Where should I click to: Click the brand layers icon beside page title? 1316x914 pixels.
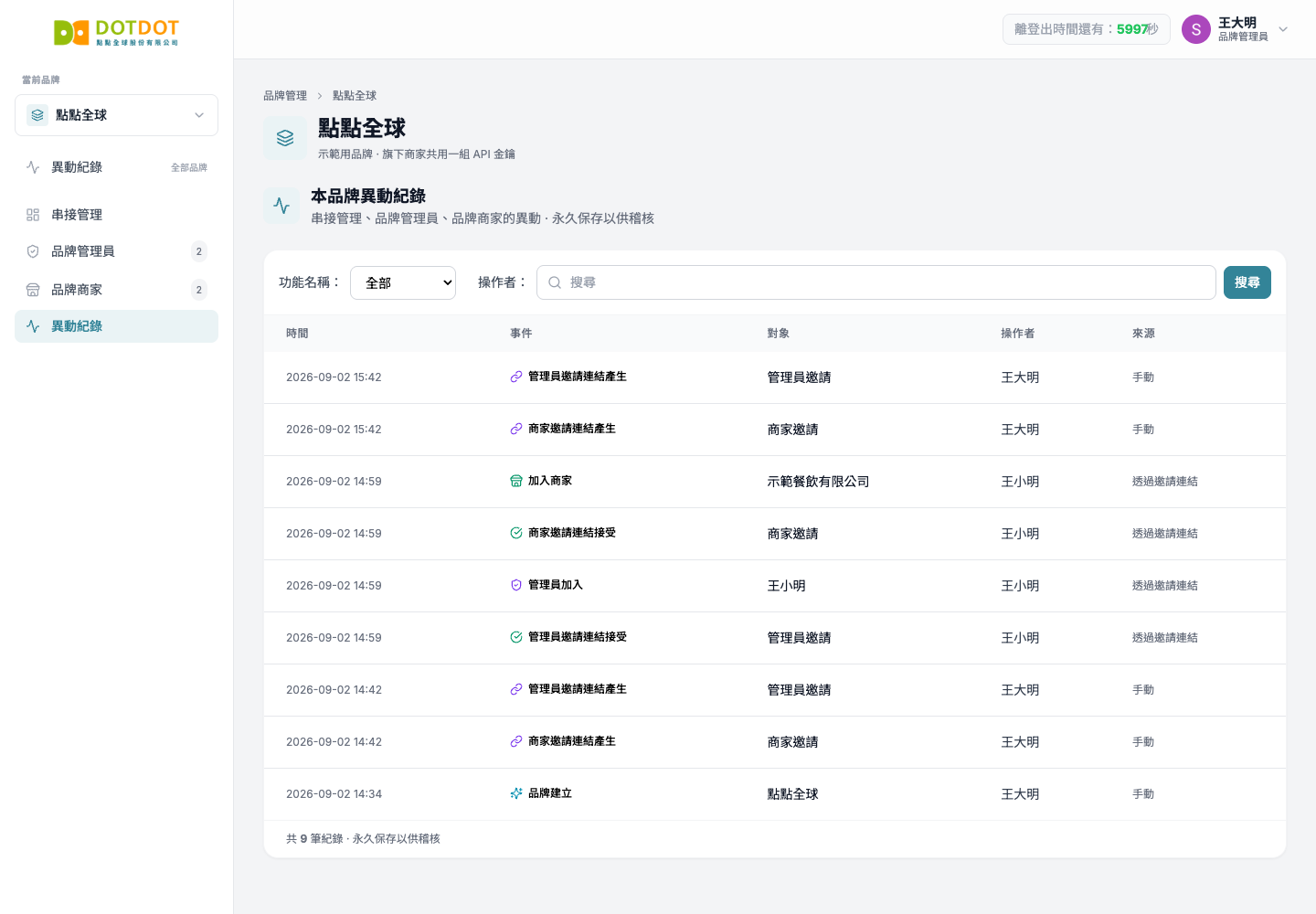click(285, 138)
